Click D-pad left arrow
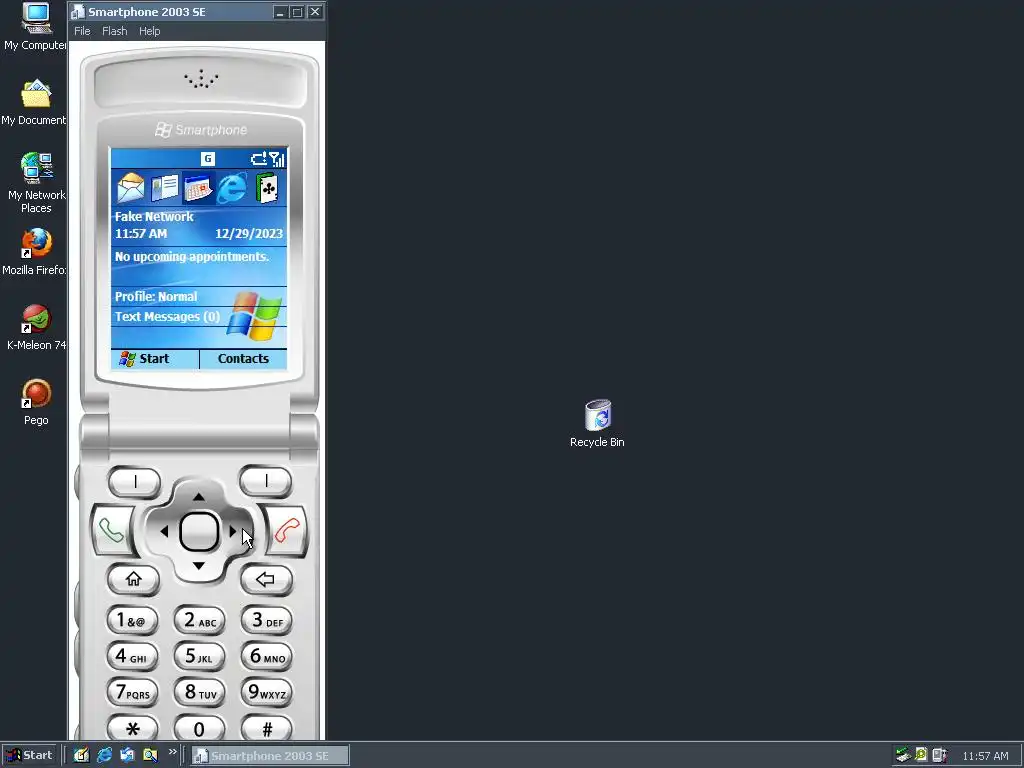The height and width of the screenshot is (768, 1024). [x=164, y=532]
